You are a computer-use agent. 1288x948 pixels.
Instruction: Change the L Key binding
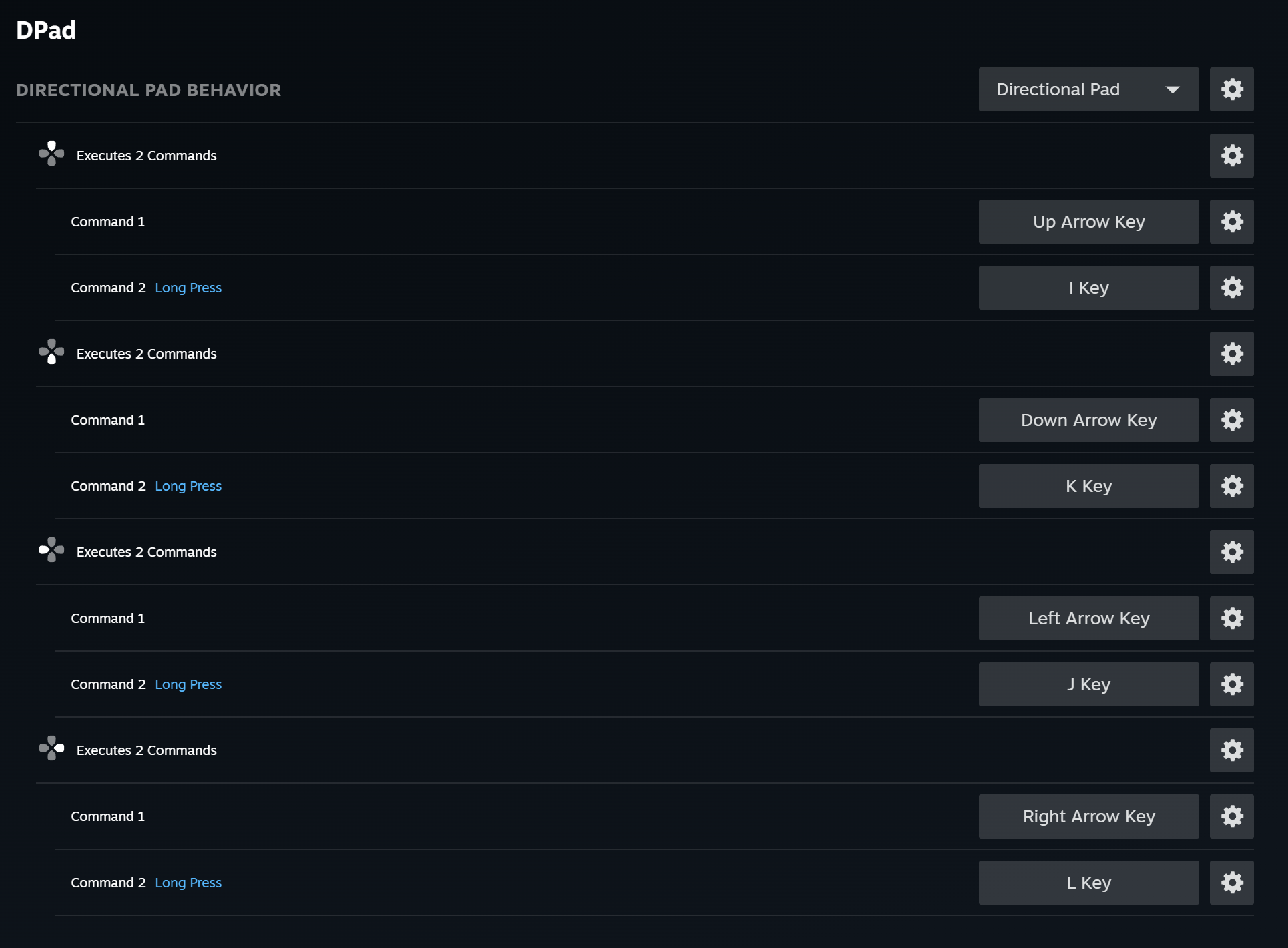[x=1088, y=883]
